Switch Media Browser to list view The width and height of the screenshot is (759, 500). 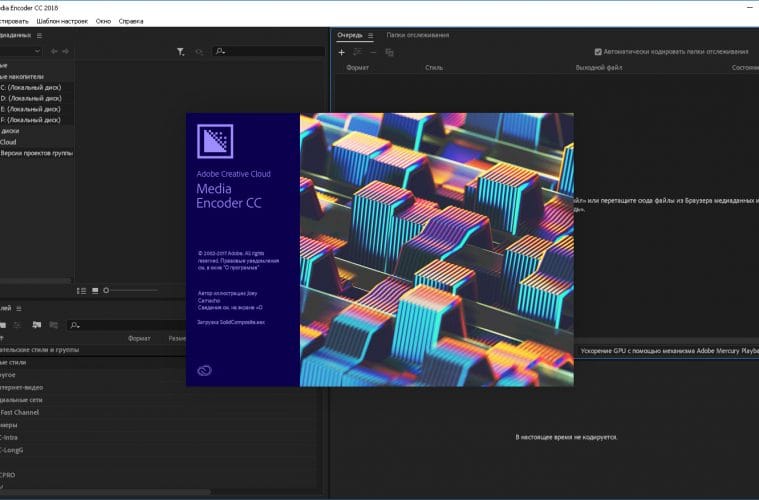click(82, 290)
